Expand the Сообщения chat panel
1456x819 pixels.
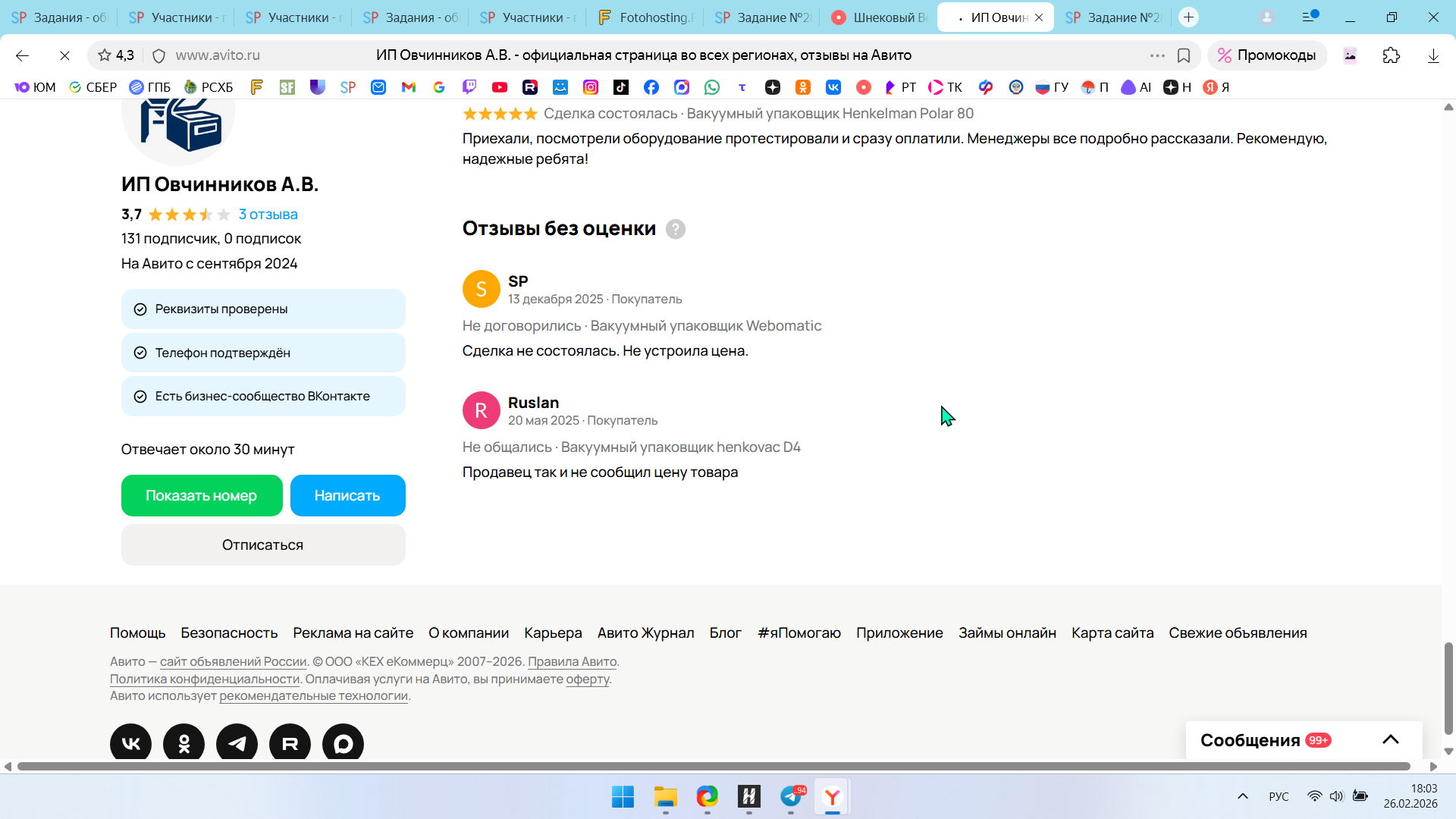(1390, 739)
